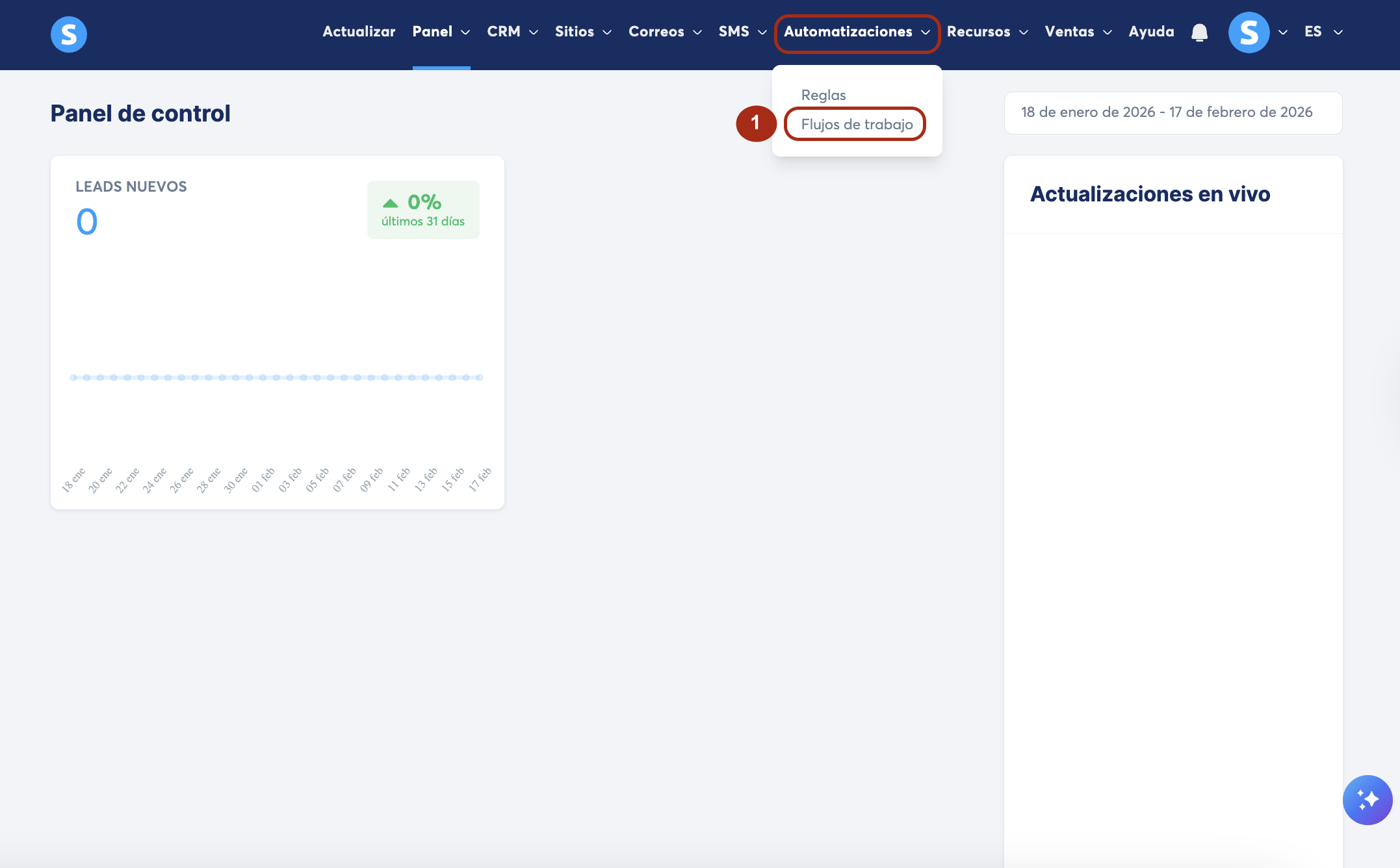Click the Actualizar link
Image resolution: width=1400 pixels, height=868 pixels.
(359, 32)
